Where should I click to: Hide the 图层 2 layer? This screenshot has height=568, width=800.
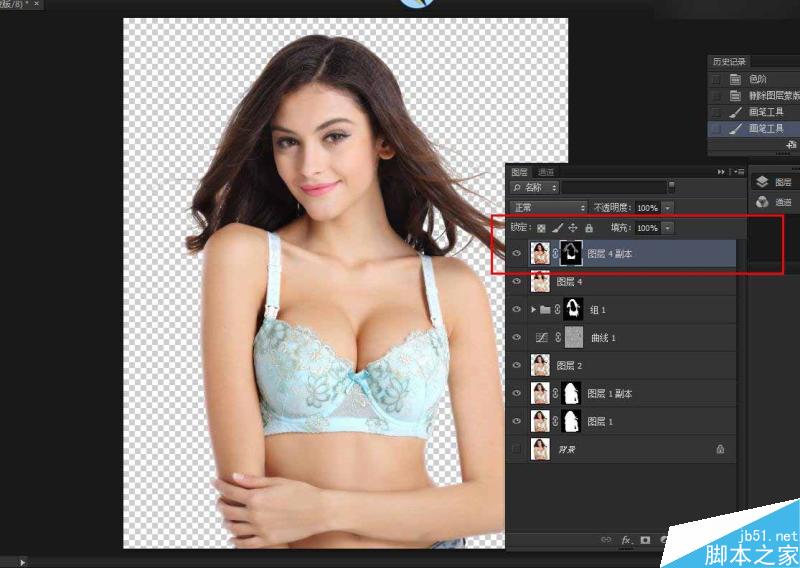tap(517, 365)
